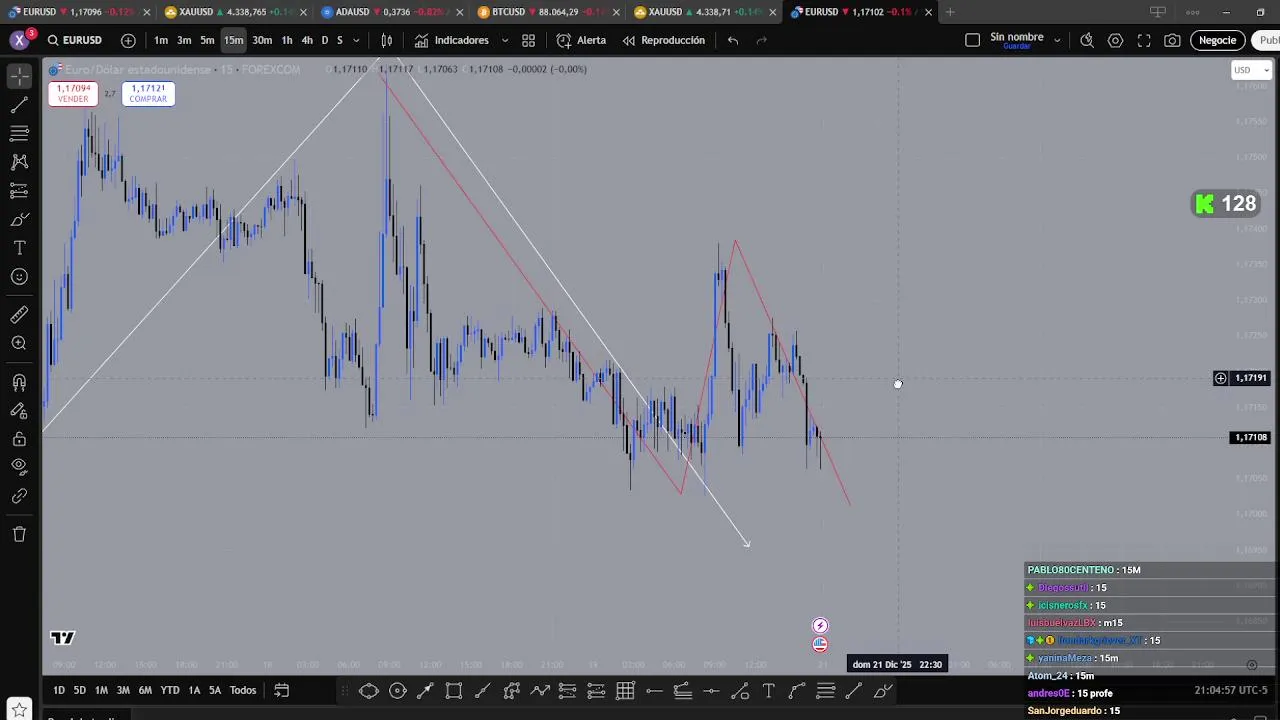Open the Indicadores panel
Viewport: 1280px width, 720px height.
click(x=452, y=40)
